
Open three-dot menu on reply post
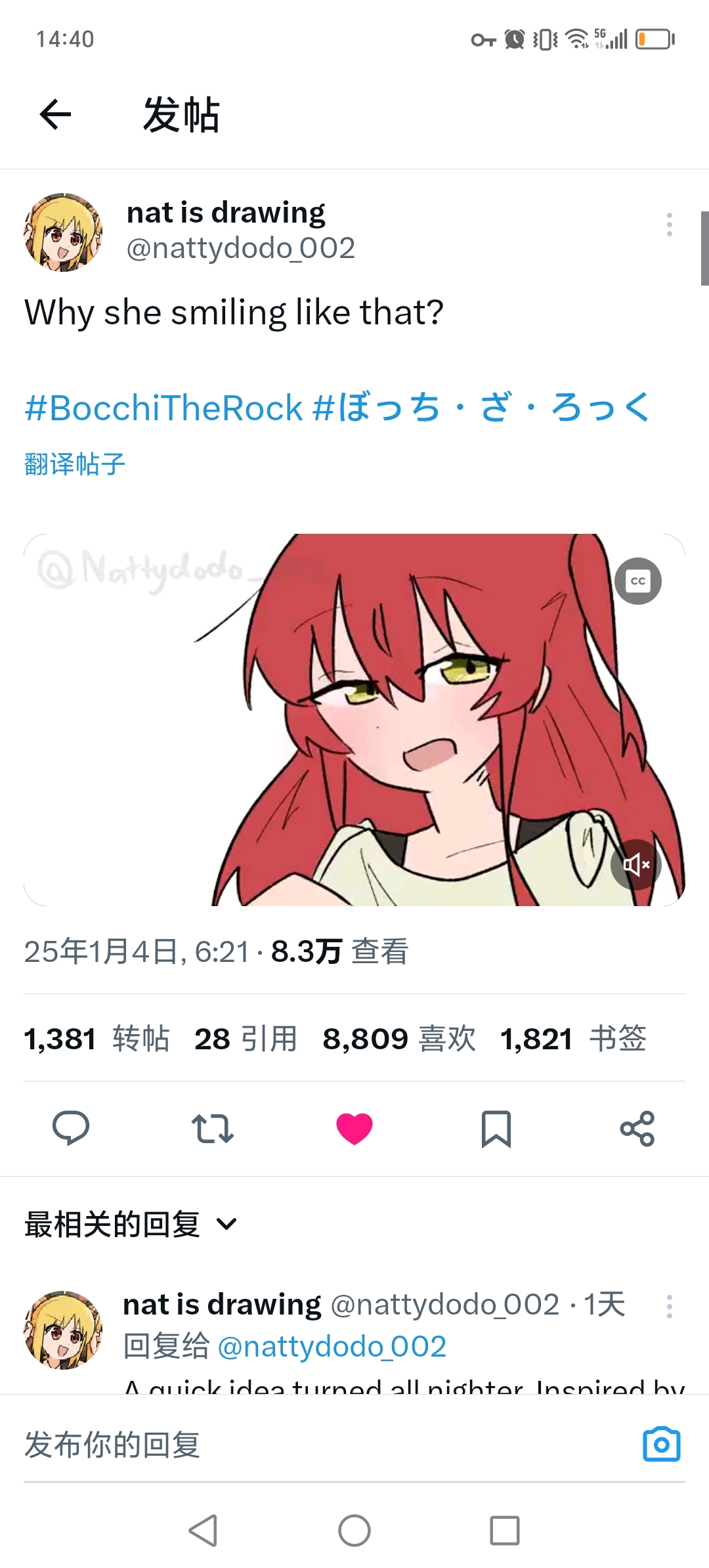(x=669, y=1306)
